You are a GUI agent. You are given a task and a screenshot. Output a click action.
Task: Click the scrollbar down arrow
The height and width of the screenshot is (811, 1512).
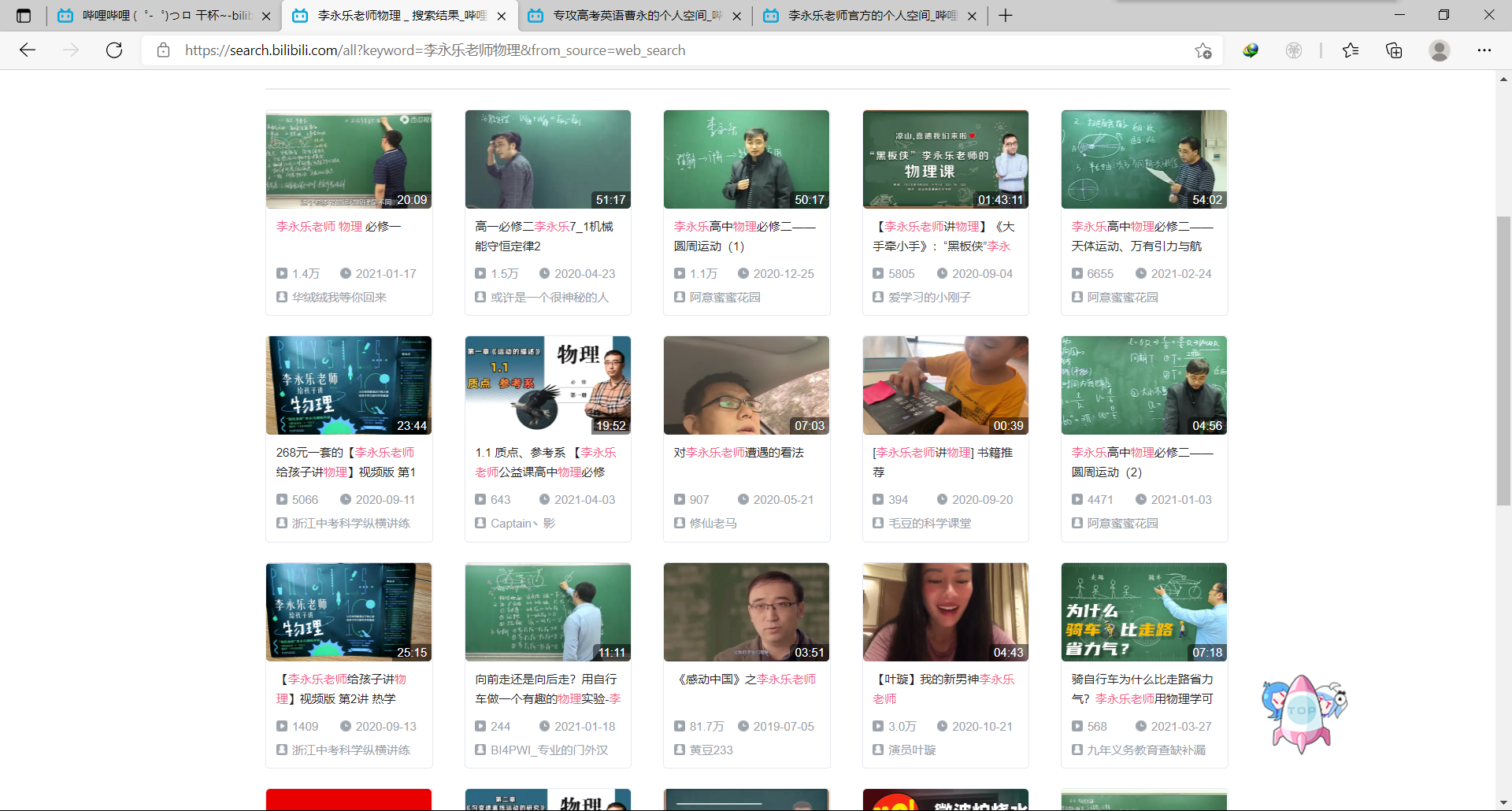tap(1503, 802)
